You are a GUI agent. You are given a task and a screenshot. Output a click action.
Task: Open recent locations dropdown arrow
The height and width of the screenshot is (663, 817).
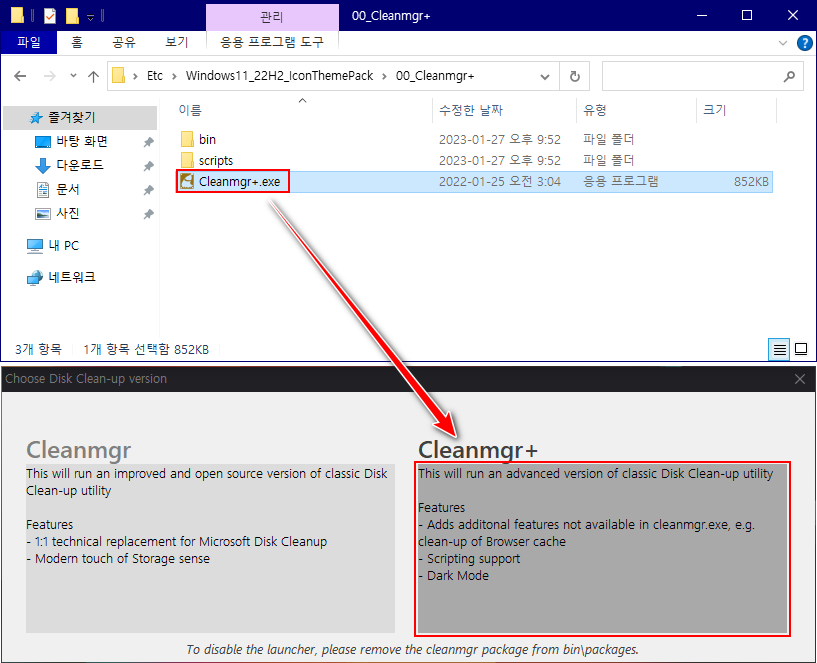click(x=73, y=76)
